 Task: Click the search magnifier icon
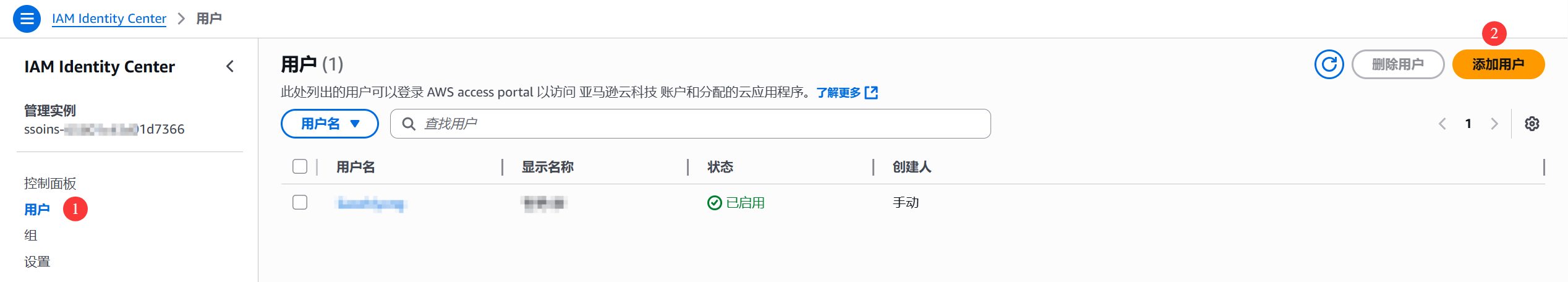(x=409, y=124)
